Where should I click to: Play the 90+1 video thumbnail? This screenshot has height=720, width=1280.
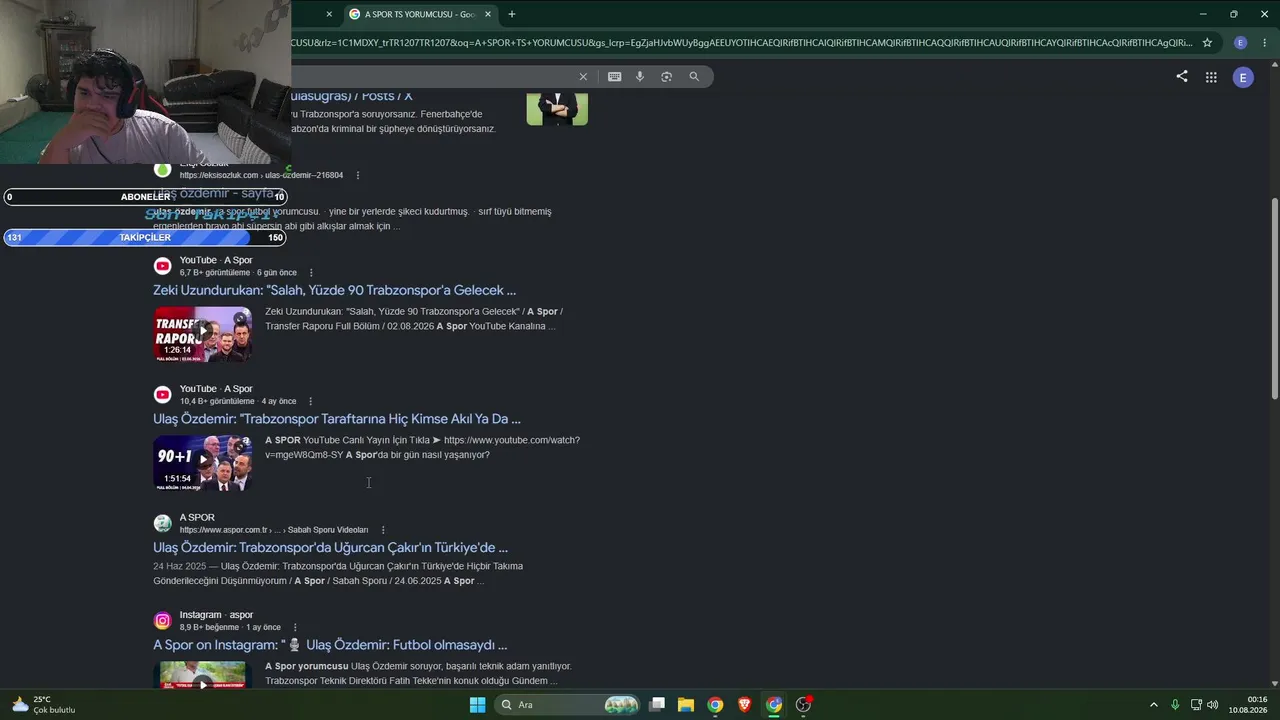203,463
